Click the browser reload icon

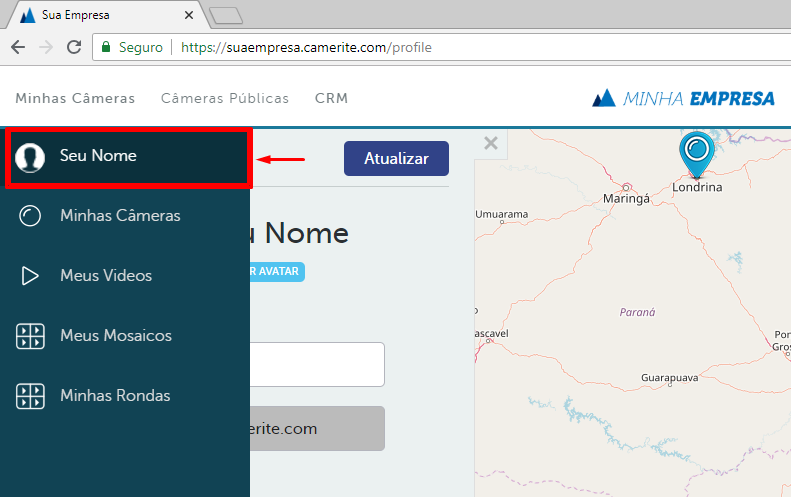coord(73,47)
